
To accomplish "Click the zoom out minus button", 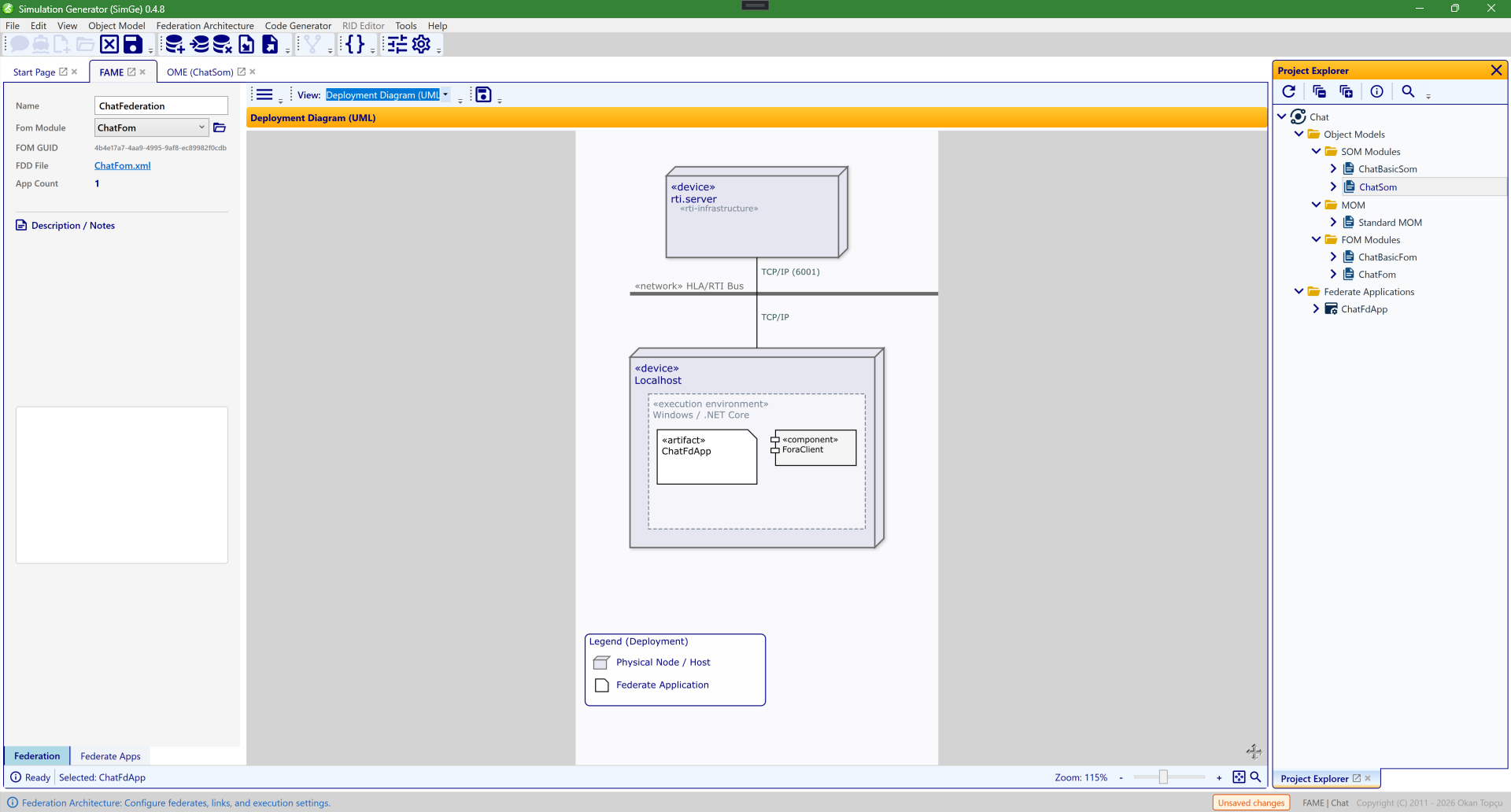I will (1121, 777).
